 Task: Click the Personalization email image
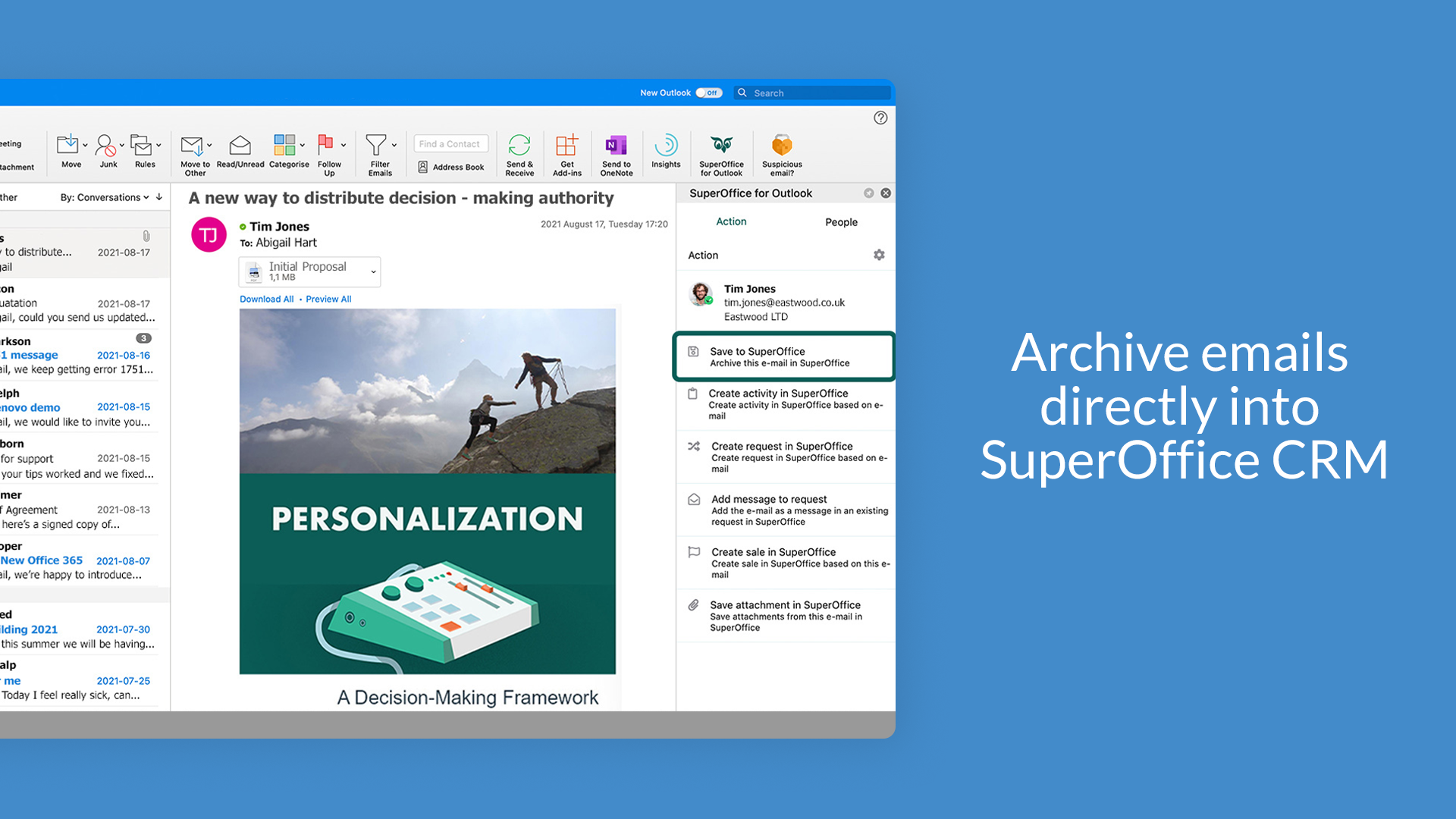[428, 491]
